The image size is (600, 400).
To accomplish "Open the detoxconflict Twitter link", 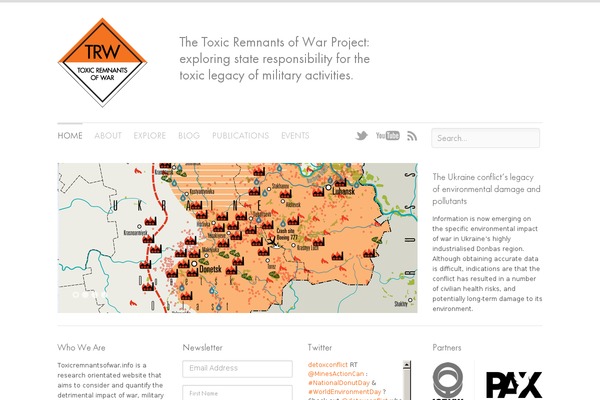I will tap(328, 365).
